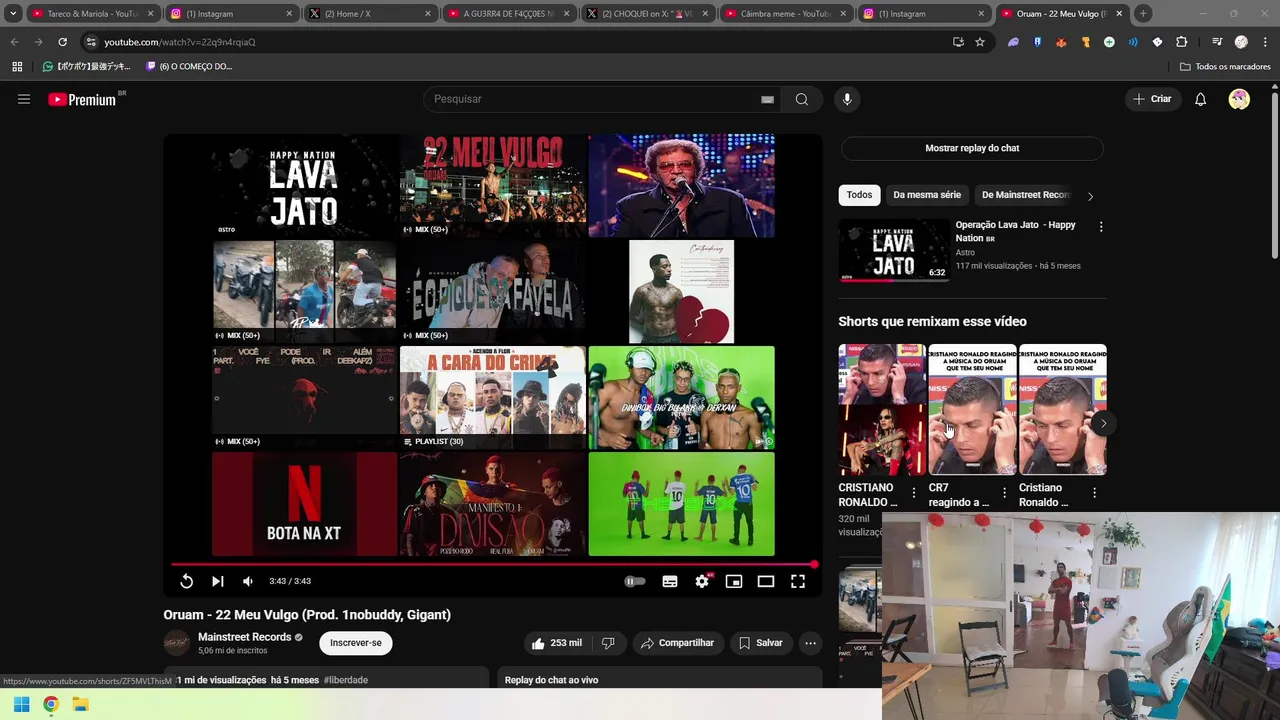The height and width of the screenshot is (720, 1280).
Task: Open options for CRISTIANO RONALDO short
Action: tap(913, 493)
